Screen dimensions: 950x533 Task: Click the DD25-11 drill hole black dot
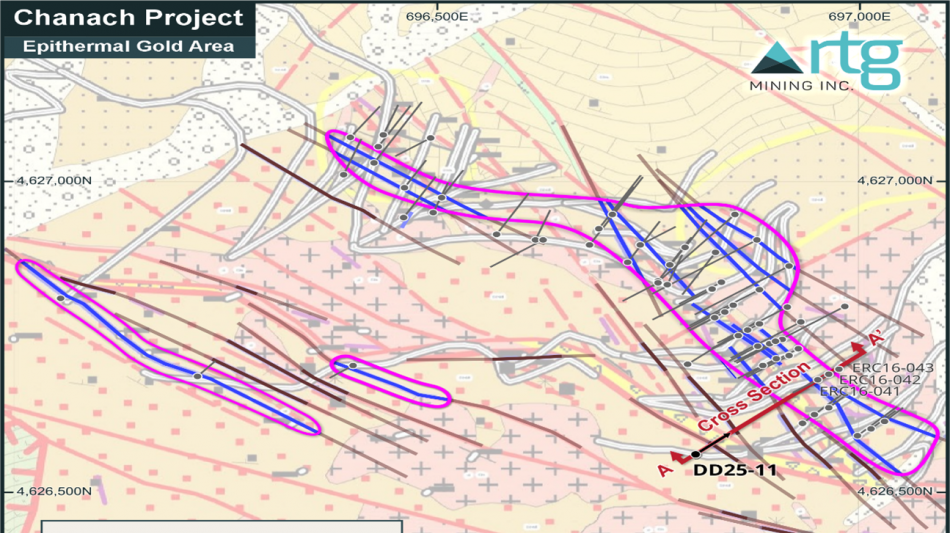click(696, 455)
